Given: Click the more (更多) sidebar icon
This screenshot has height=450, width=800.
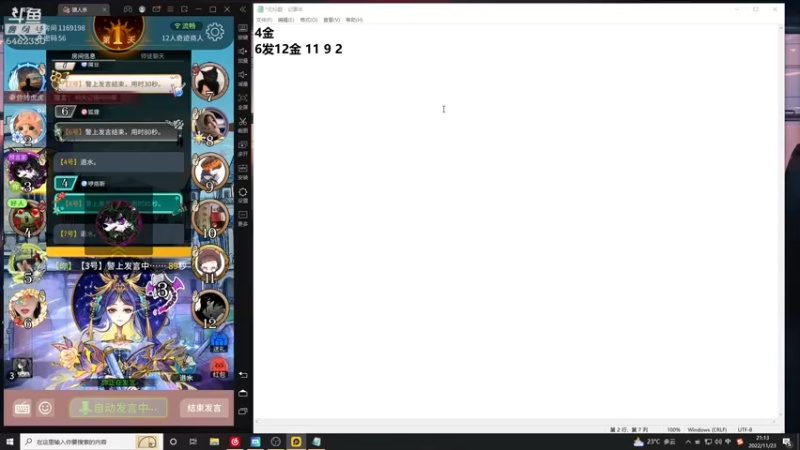Looking at the screenshot, I should pos(243,218).
